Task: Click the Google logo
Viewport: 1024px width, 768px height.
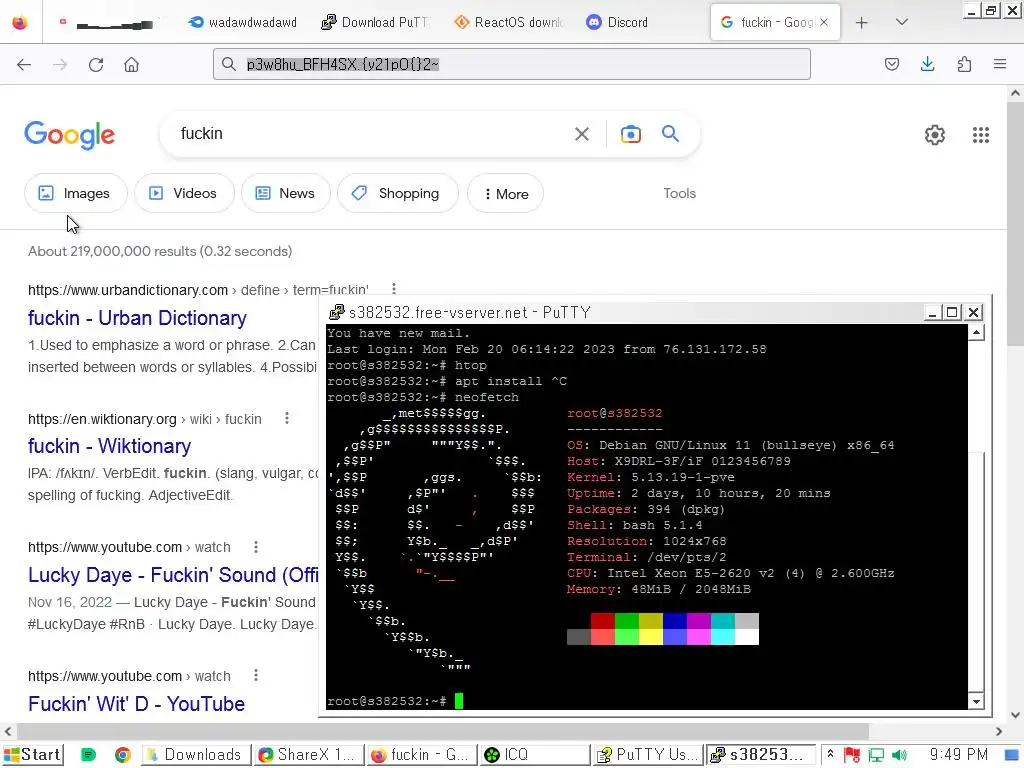Action: pyautogui.click(x=69, y=135)
